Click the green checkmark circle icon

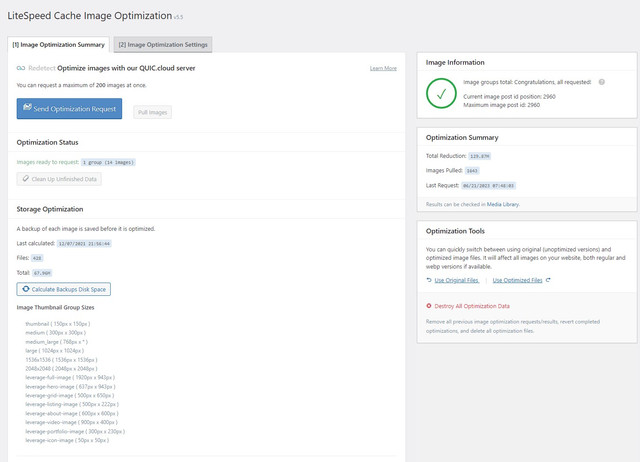pos(441,93)
